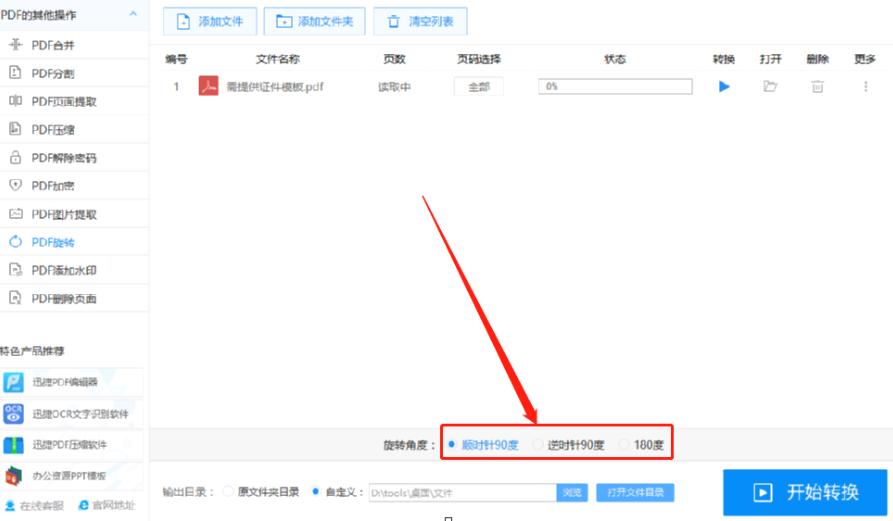This screenshot has height=521, width=893.
Task: Click the 开始转换 button
Action: [805, 492]
